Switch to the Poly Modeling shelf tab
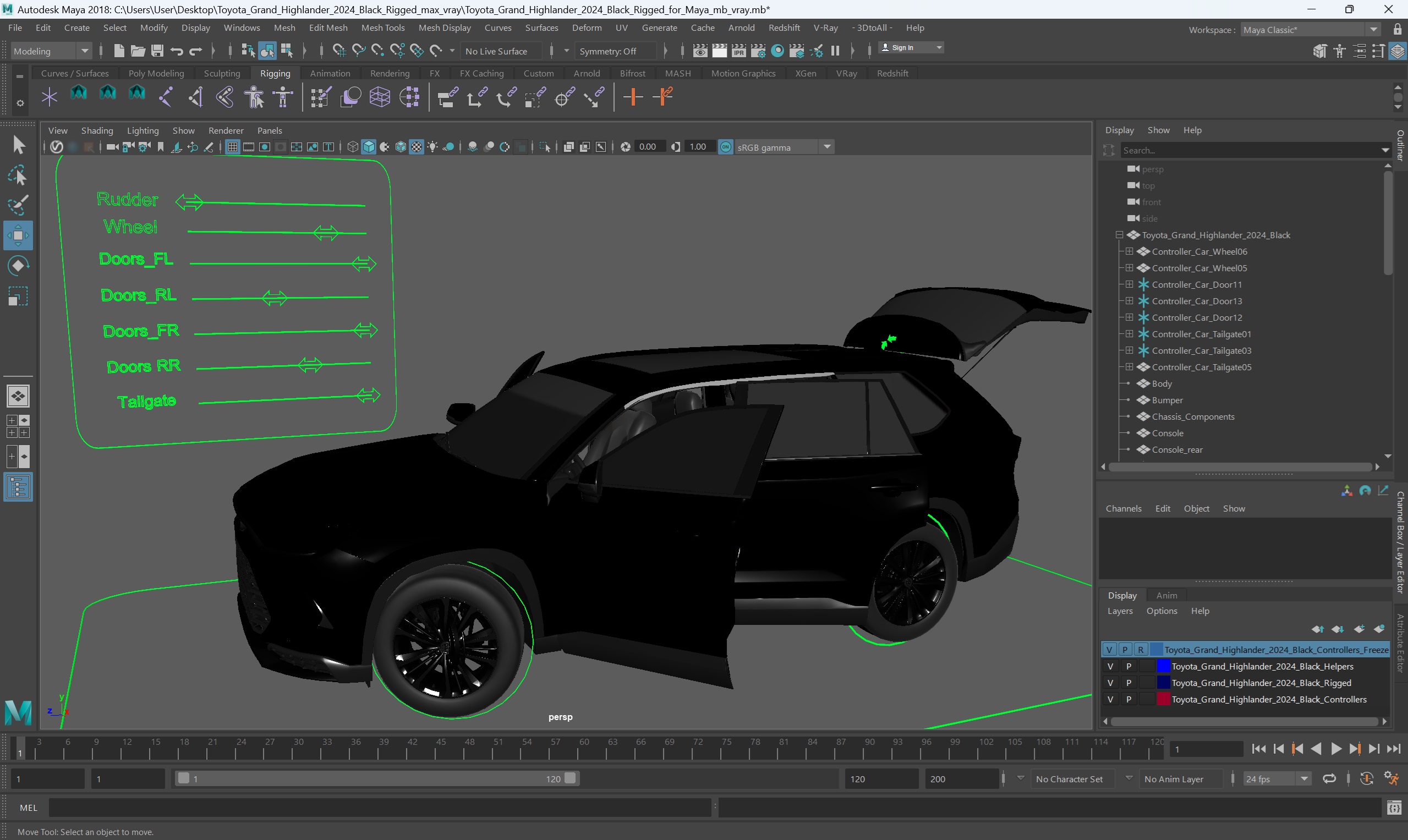This screenshot has width=1408, height=840. click(x=156, y=74)
